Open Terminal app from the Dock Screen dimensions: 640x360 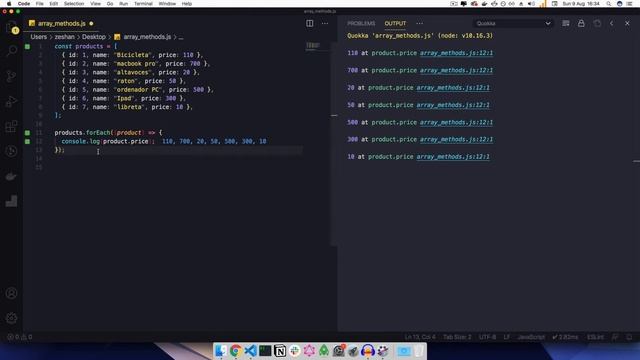[x=265, y=351]
